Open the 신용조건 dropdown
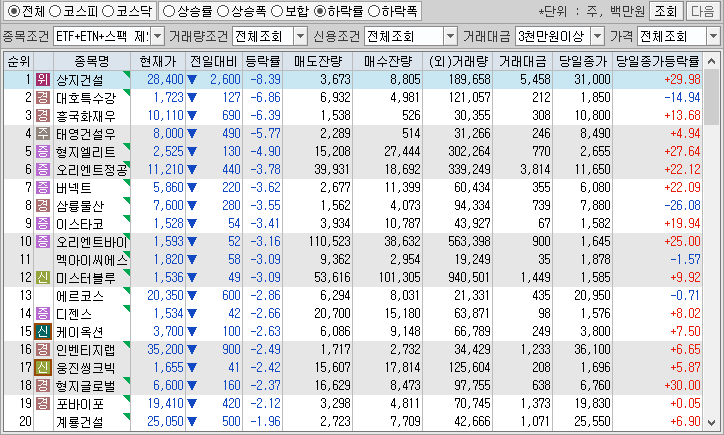 (450, 36)
